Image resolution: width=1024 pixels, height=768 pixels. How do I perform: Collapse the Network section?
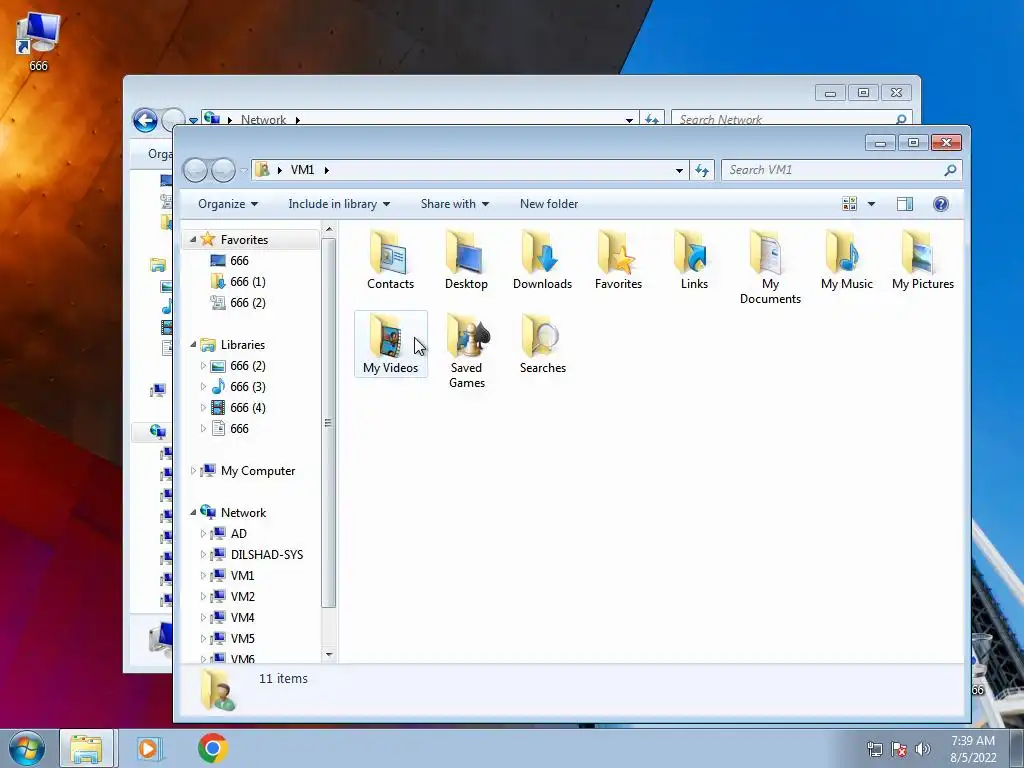[193, 513]
